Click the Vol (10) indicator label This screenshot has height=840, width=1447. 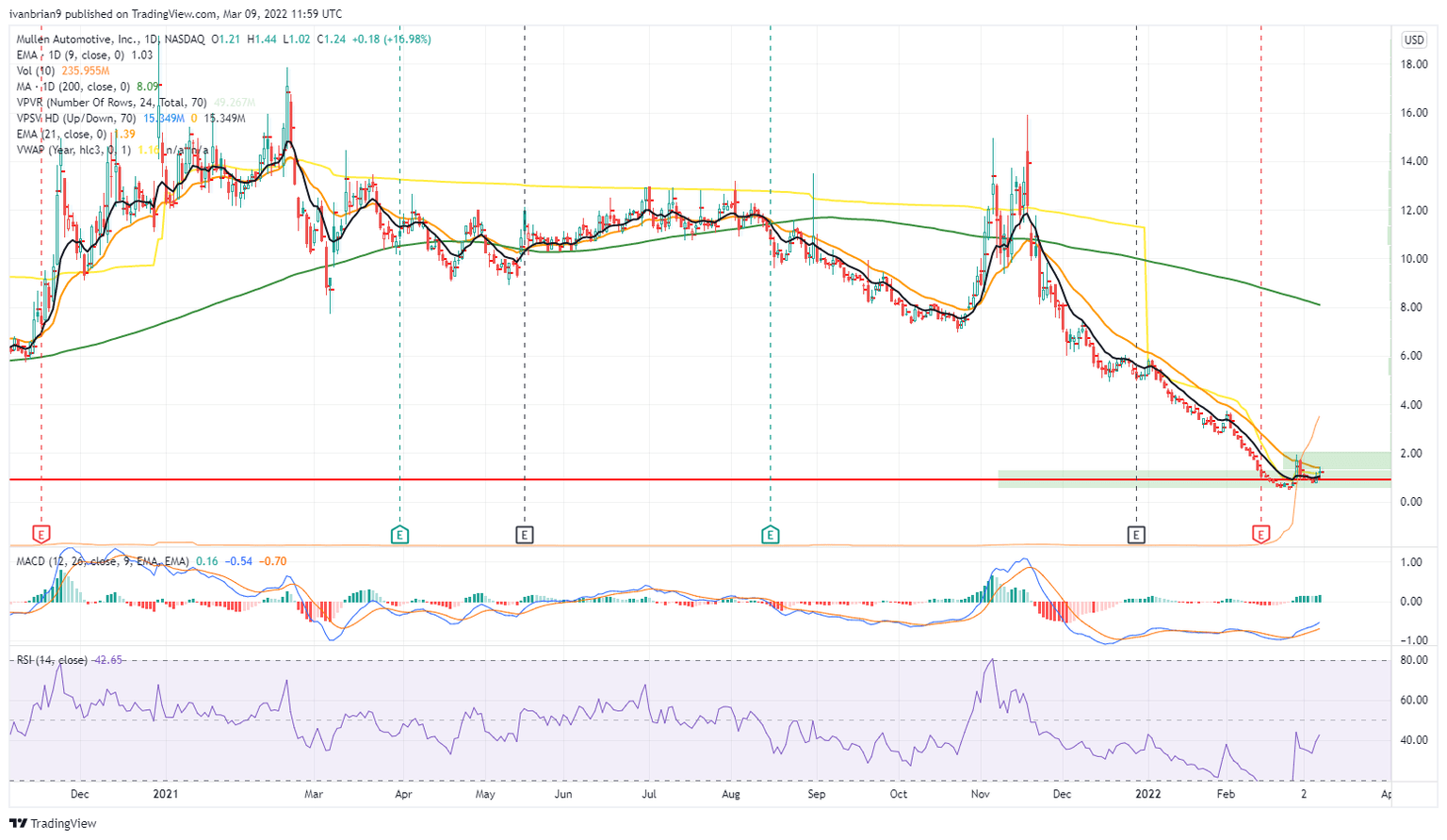coord(37,72)
